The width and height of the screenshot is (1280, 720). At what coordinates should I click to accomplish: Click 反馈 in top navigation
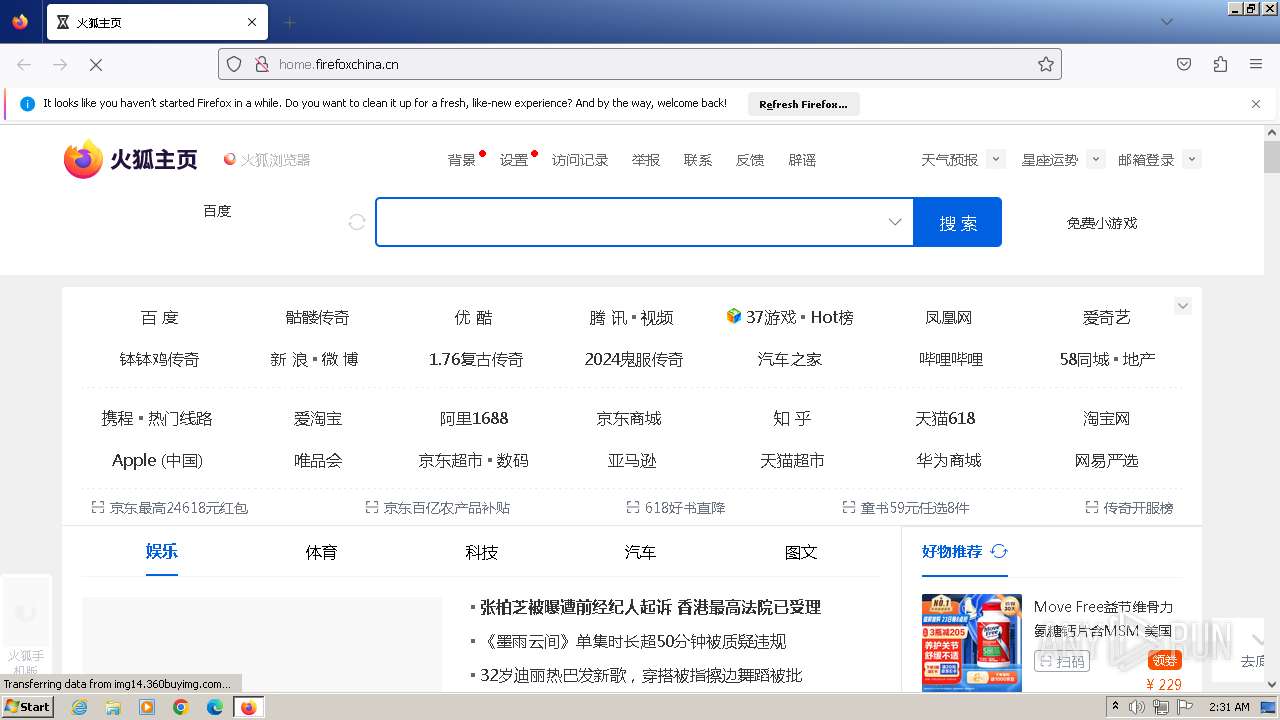point(750,160)
